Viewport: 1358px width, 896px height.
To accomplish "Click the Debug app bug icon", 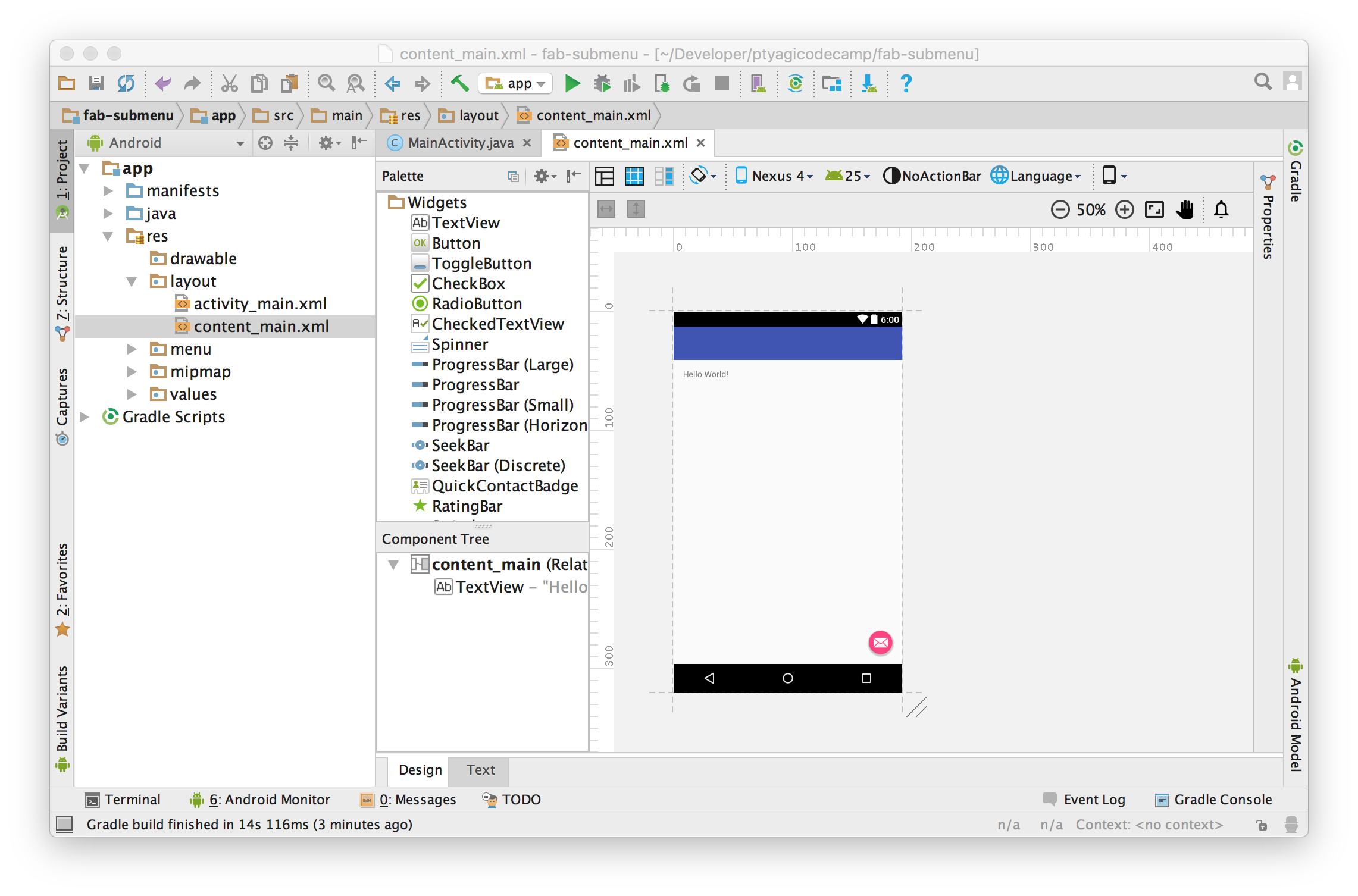I will (602, 84).
